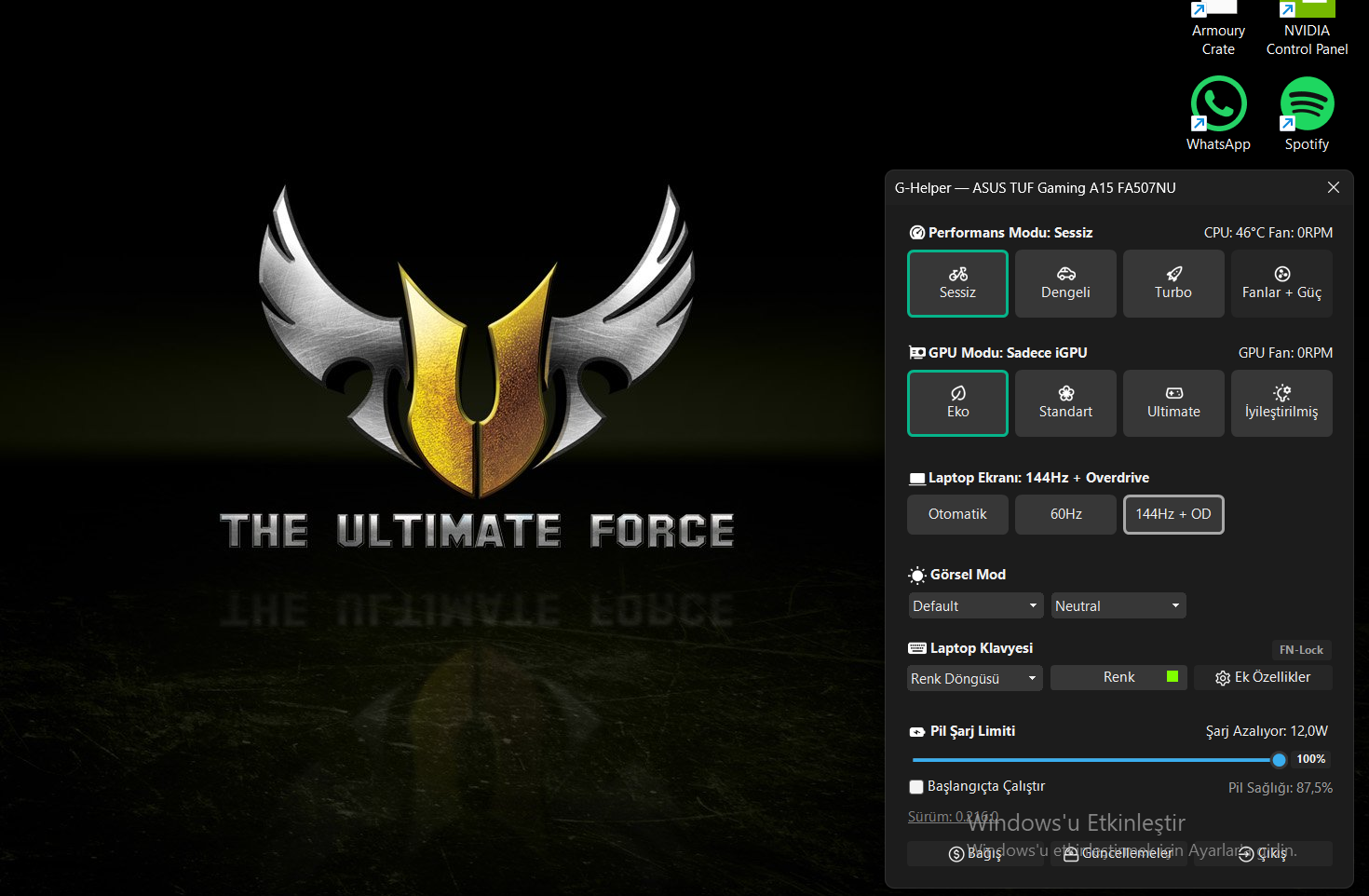Switch to Dengeli performance mode

pos(1065,284)
